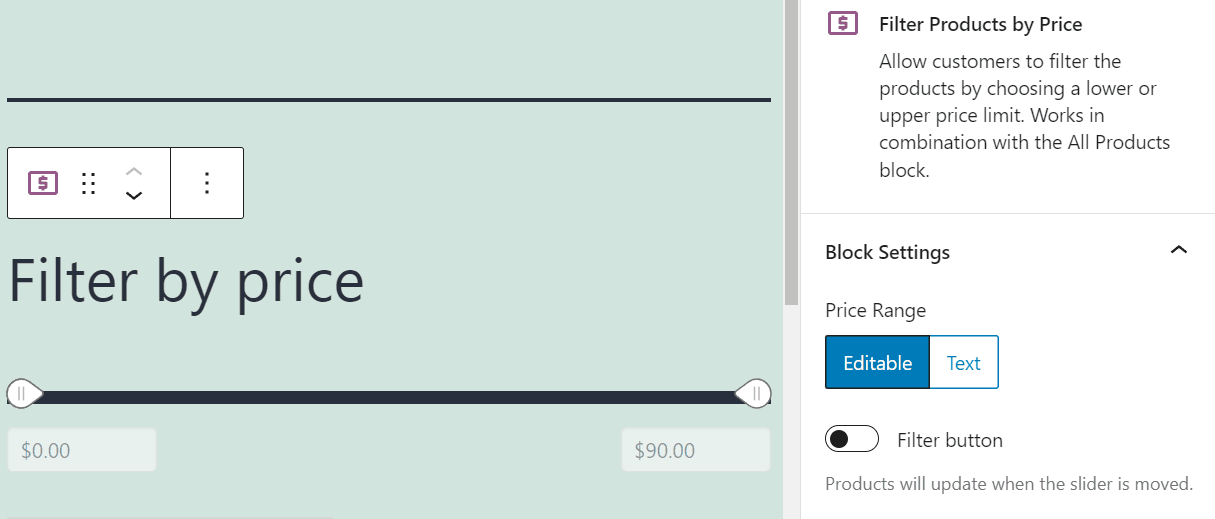Click the Block Settings section title
The width and height of the screenshot is (1215, 519).
(887, 252)
